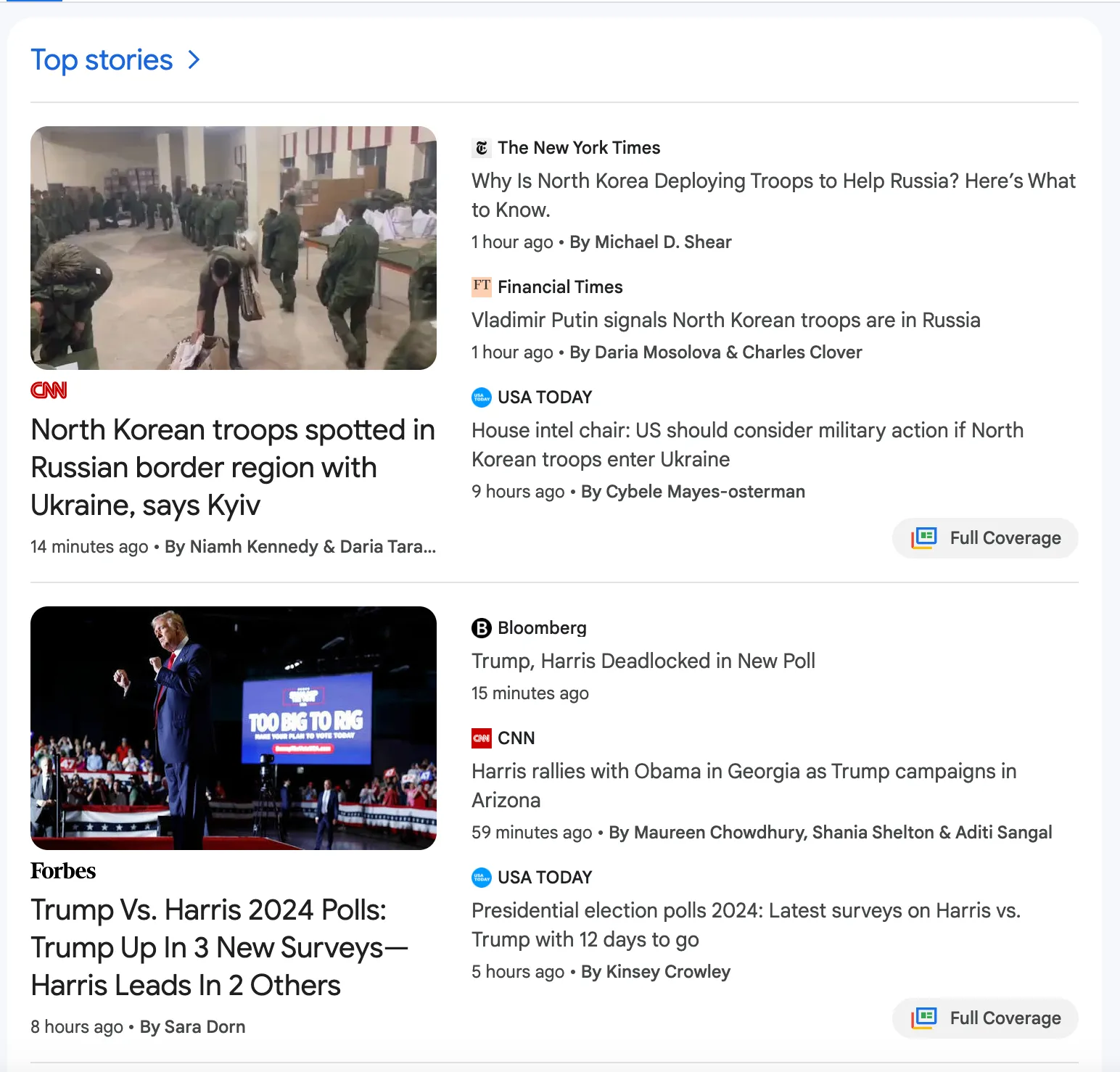Open headline 'North Korean troops spotted in Russian border'
Screen dimensions: 1120x1072
click(x=233, y=468)
